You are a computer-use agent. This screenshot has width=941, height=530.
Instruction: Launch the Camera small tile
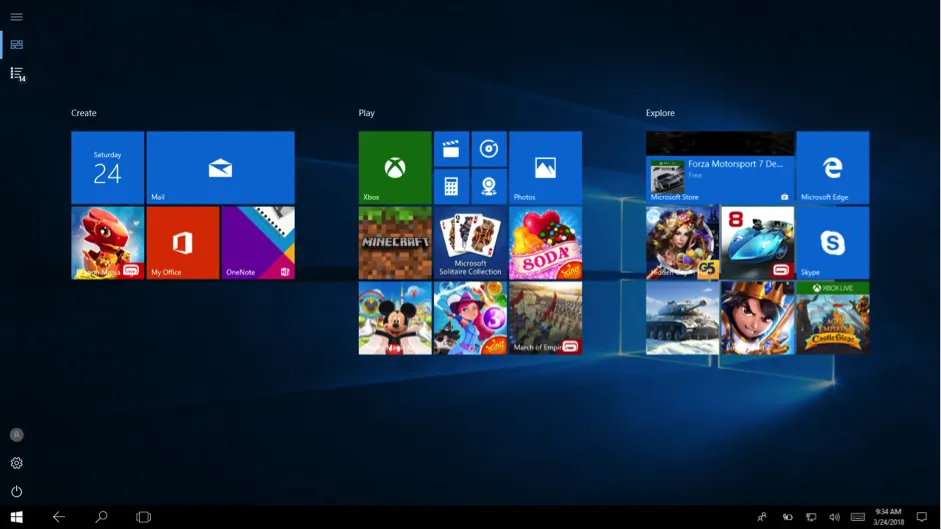(489, 187)
